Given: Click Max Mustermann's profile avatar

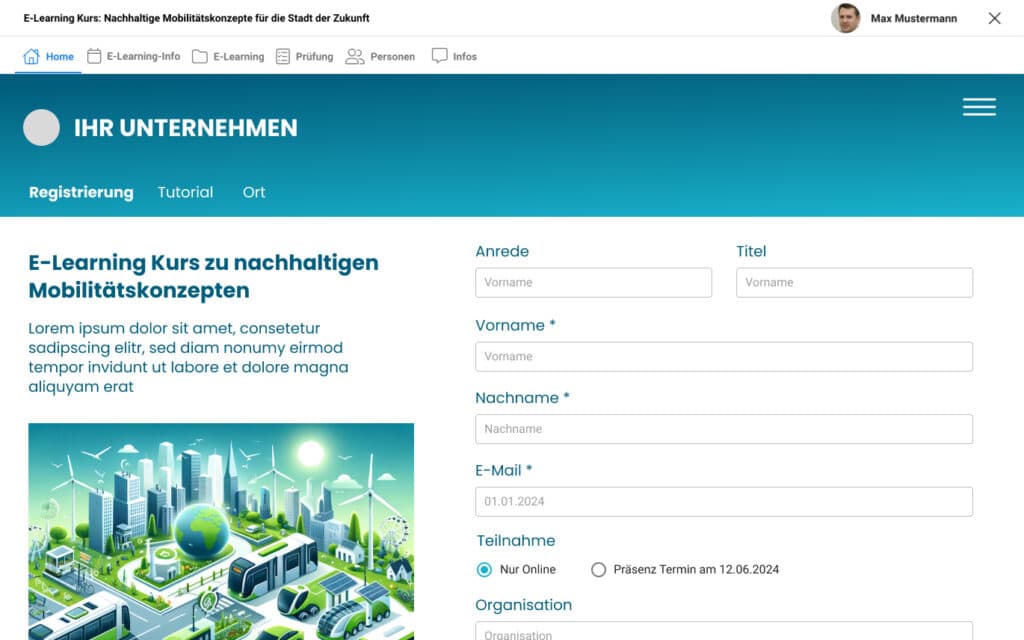Looking at the screenshot, I should pos(845,18).
